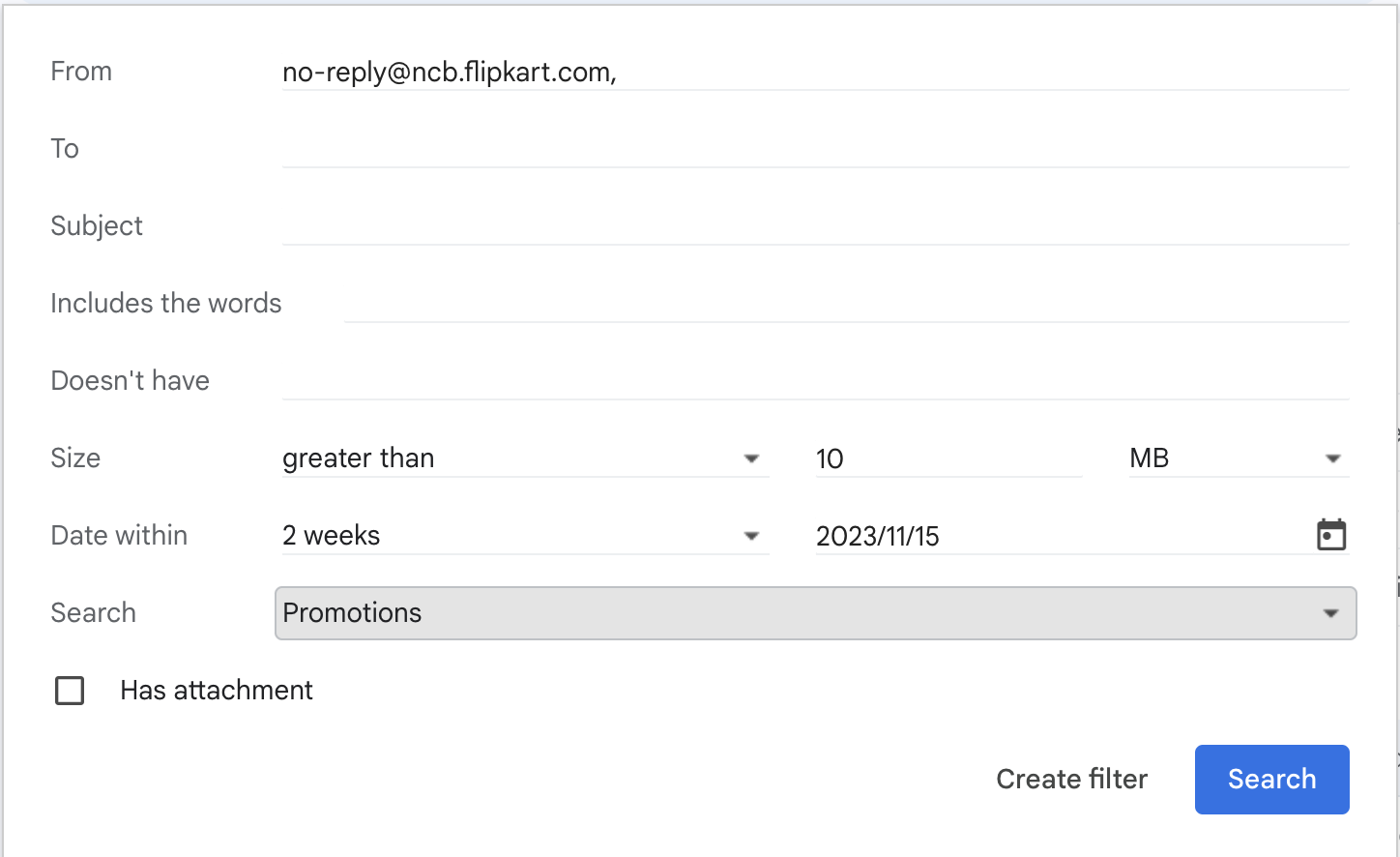Click the arrow next to MB
The image size is (1400, 857).
click(1333, 458)
